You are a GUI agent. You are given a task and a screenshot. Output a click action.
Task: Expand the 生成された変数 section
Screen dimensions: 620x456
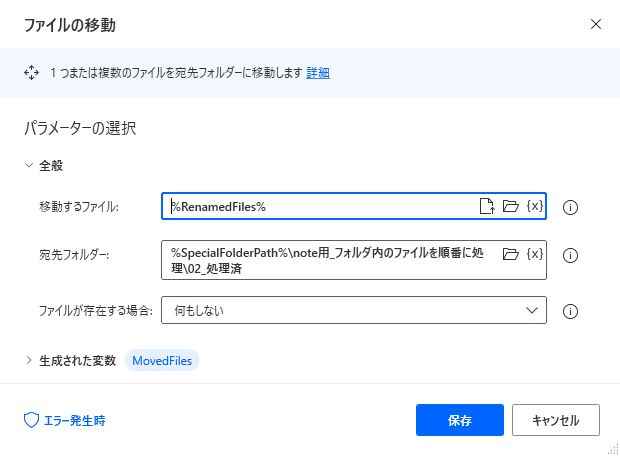coord(29,360)
